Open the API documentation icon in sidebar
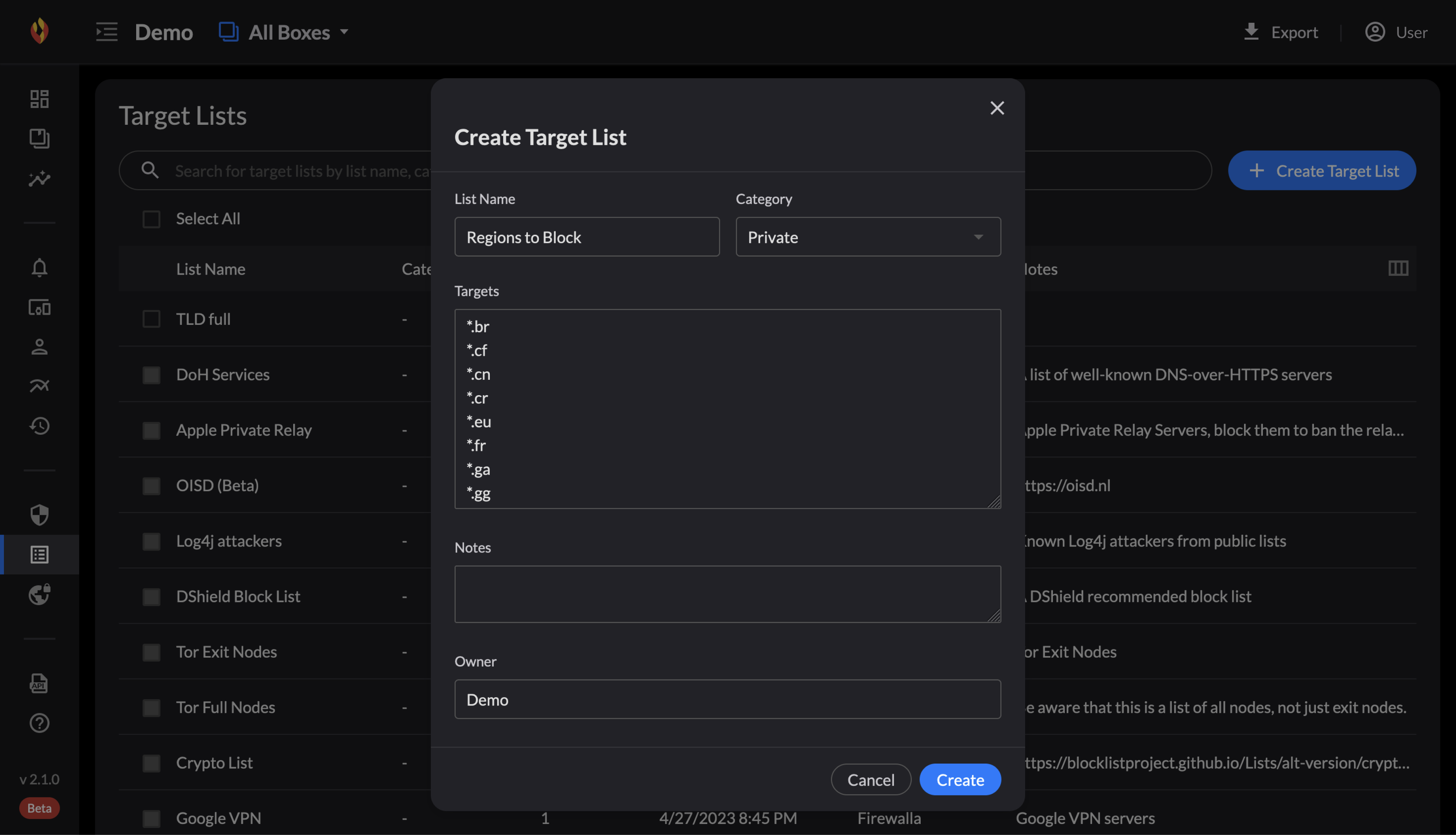 click(39, 683)
